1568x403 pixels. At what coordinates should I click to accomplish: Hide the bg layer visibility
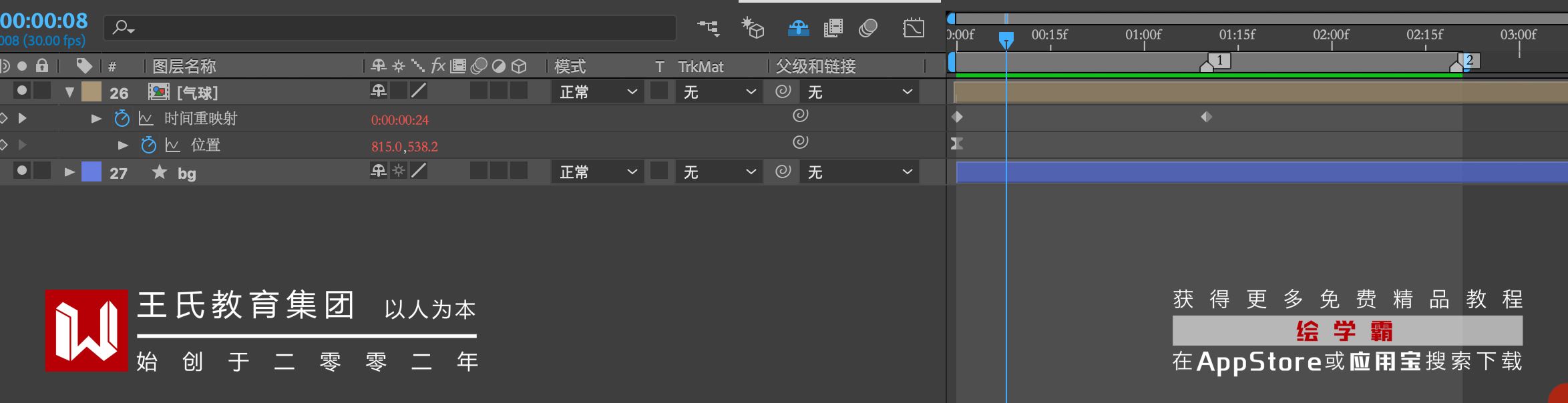pos(22,171)
